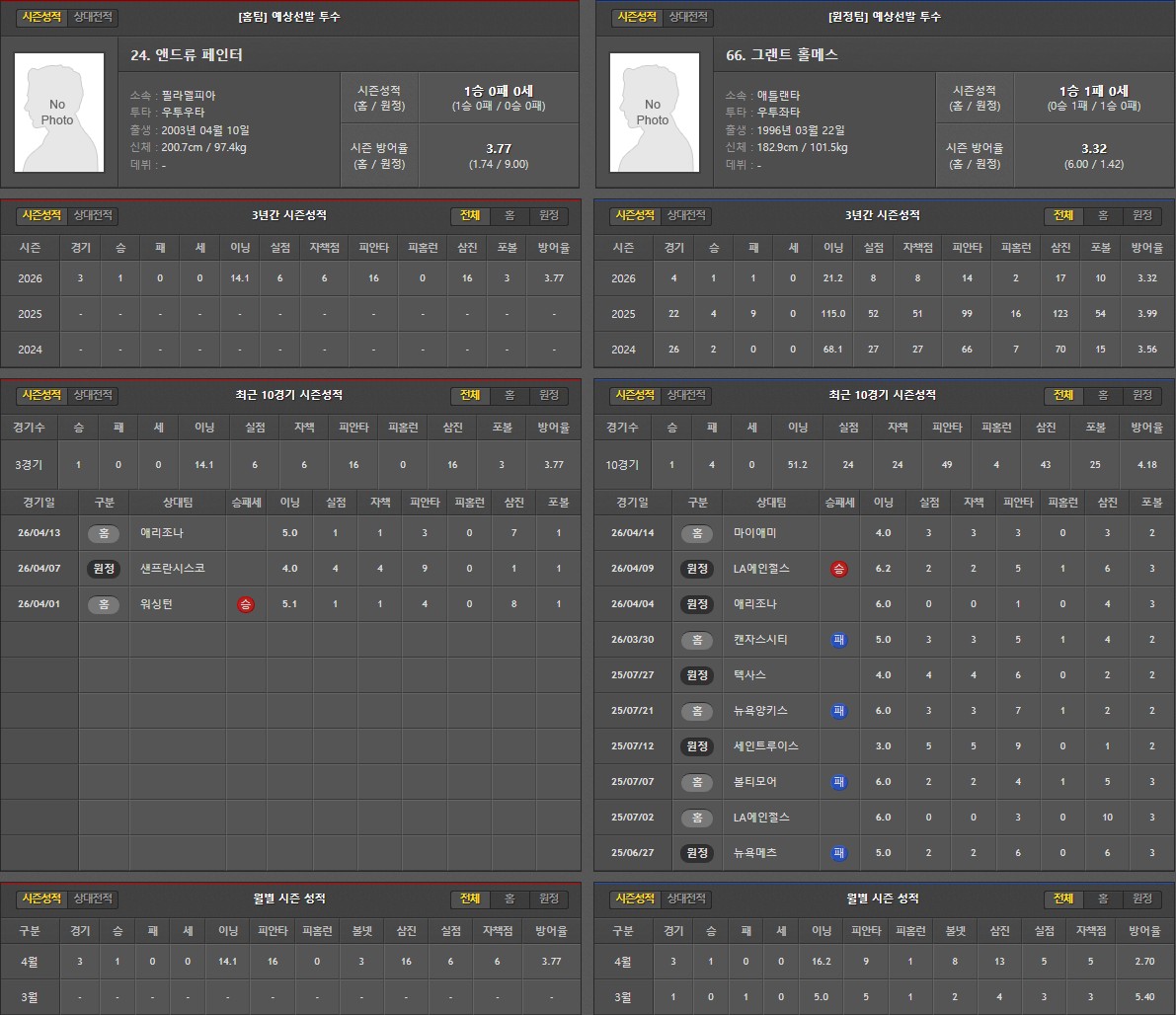The height and width of the screenshot is (1015, 1176).
Task: Click 텍사스 opponent in 그랜트 홀메스's game log
Action: 750,675
